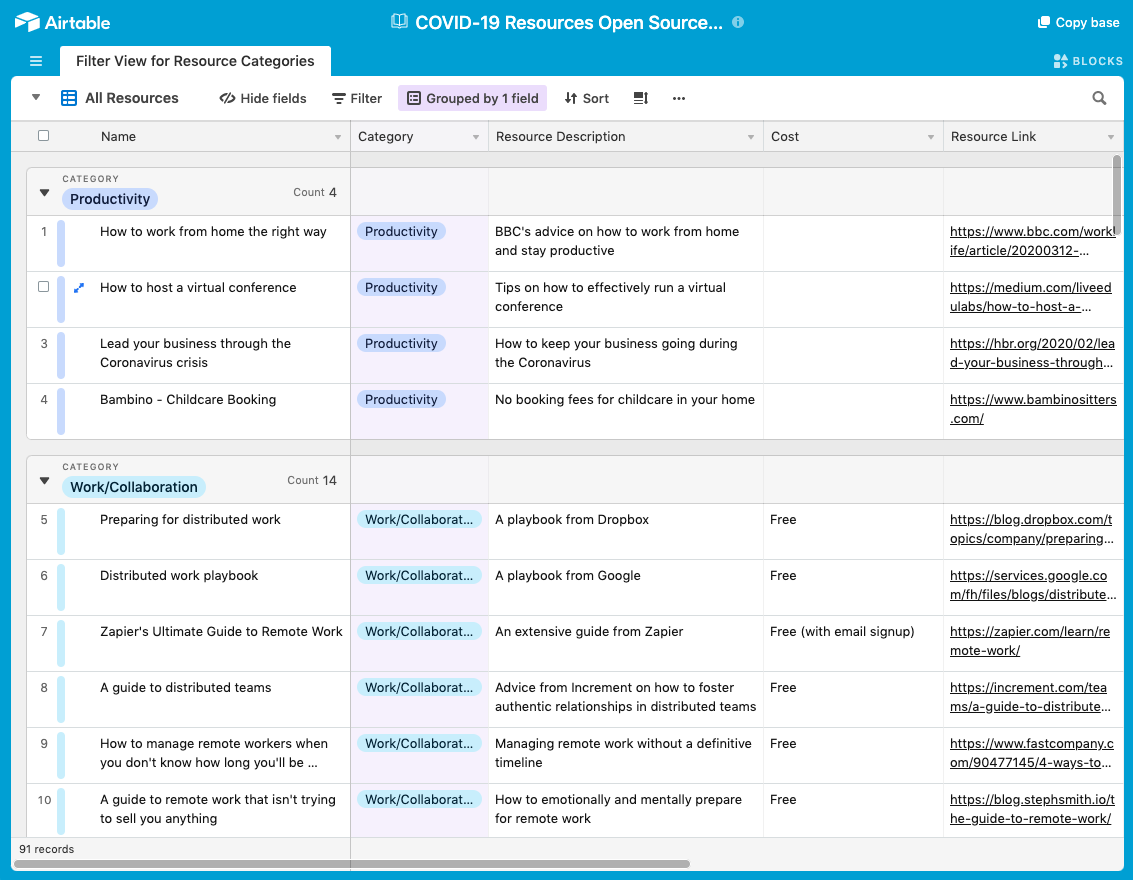Click 'Free (with email signup)' cost cell
Image resolution: width=1133 pixels, height=880 pixels.
[842, 631]
